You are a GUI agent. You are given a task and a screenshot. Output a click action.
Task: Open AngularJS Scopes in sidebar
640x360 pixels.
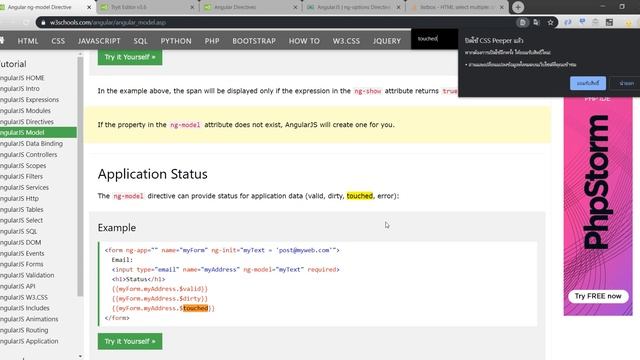tap(23, 166)
